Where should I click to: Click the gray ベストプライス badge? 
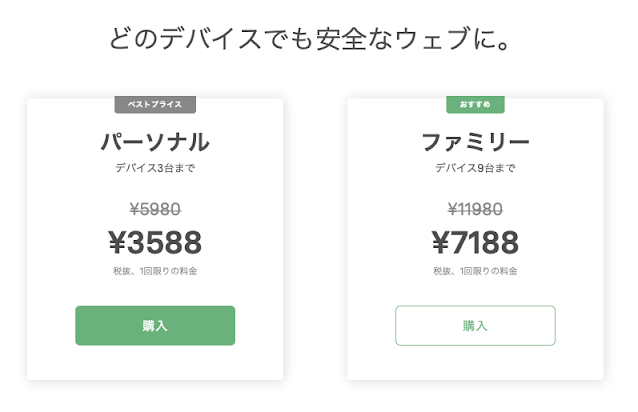click(155, 104)
